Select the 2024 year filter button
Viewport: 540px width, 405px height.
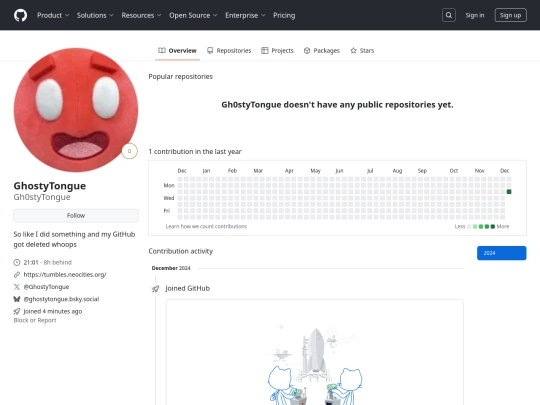tap(501, 253)
